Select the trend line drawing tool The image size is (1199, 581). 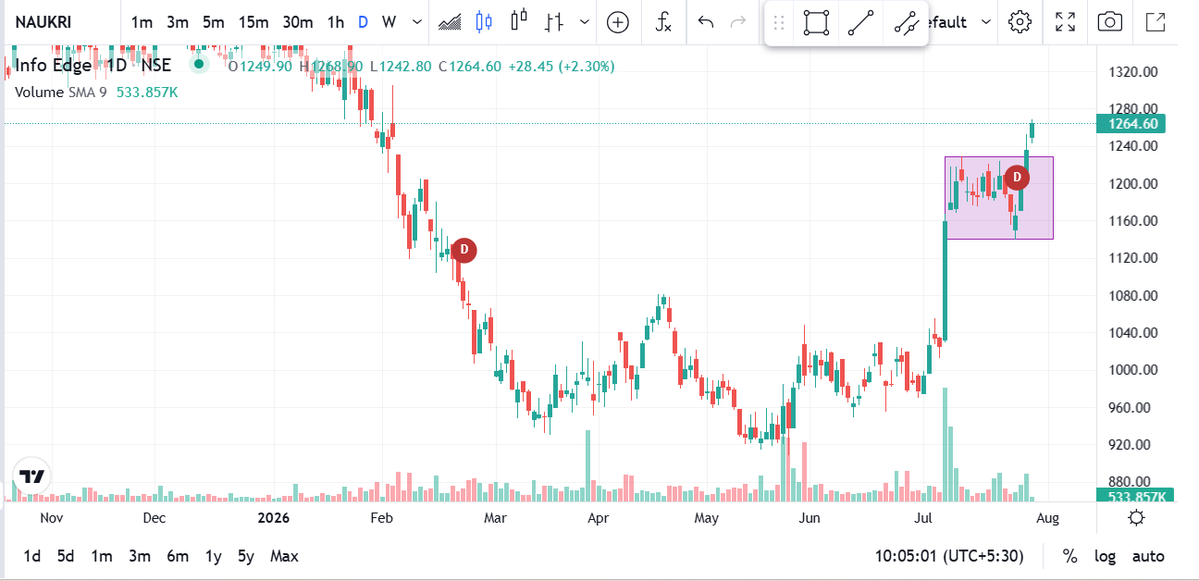pyautogui.click(x=861, y=23)
